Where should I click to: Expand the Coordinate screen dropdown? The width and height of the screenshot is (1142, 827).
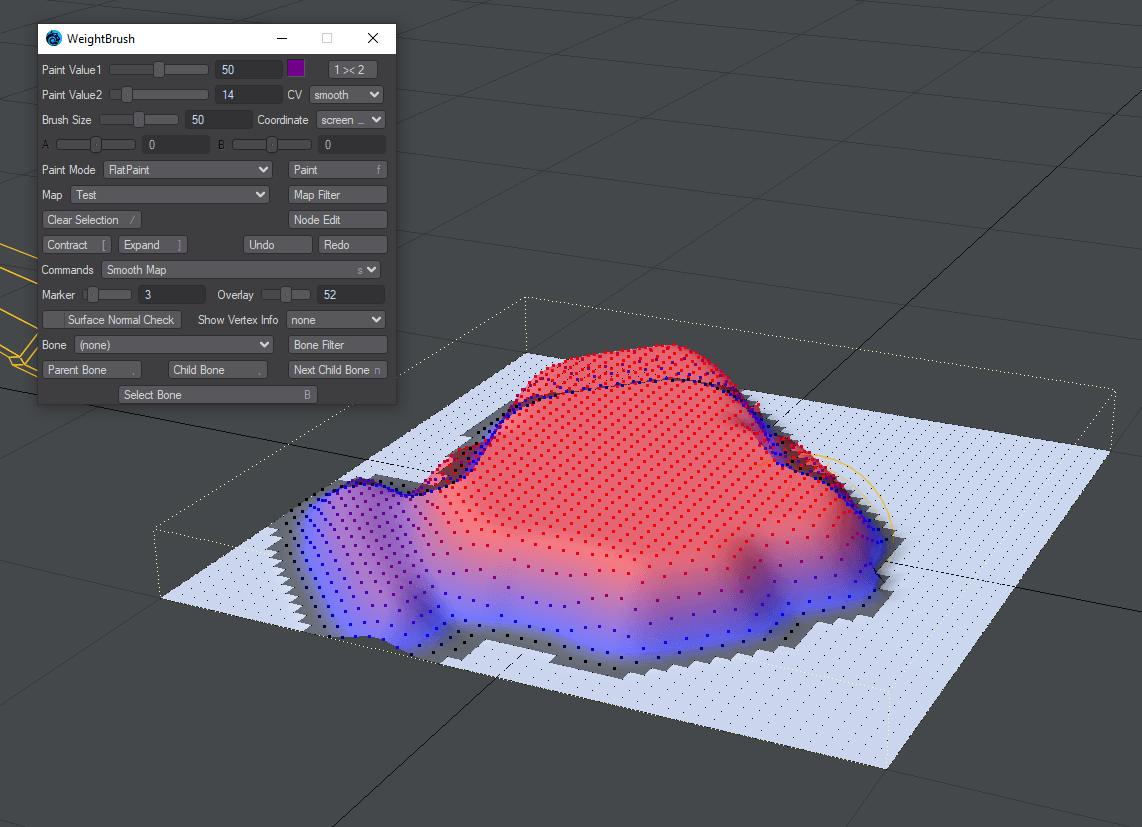click(350, 120)
